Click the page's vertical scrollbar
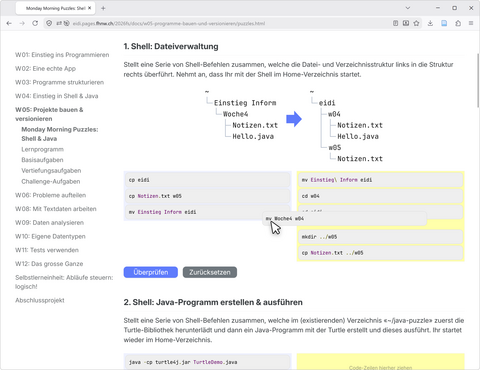Image resolution: width=480 pixels, height=370 pixels. pyautogui.click(x=478, y=80)
